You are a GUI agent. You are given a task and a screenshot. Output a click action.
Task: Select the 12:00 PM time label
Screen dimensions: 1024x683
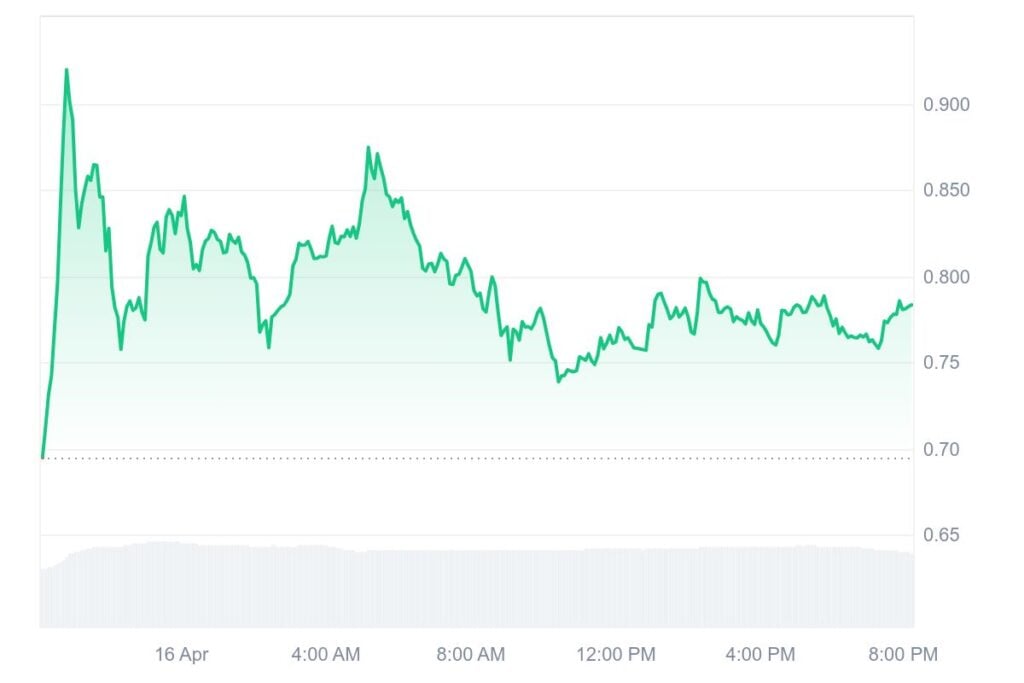615,655
